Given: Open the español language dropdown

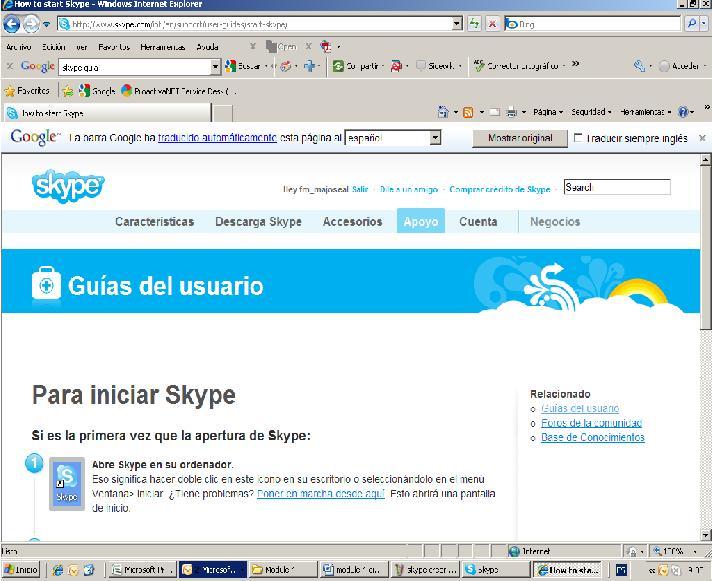Looking at the screenshot, I should click(x=435, y=138).
